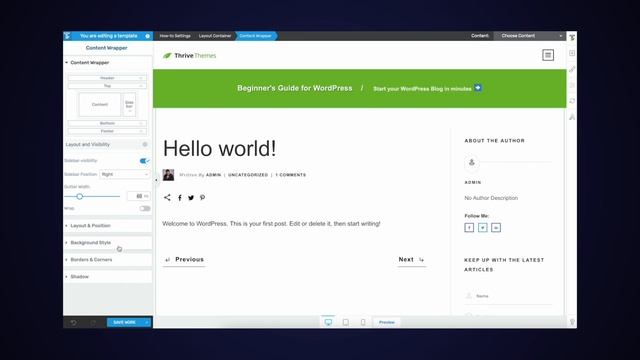Open the Choose Content dropdown
640x360 pixels.
(529, 36)
